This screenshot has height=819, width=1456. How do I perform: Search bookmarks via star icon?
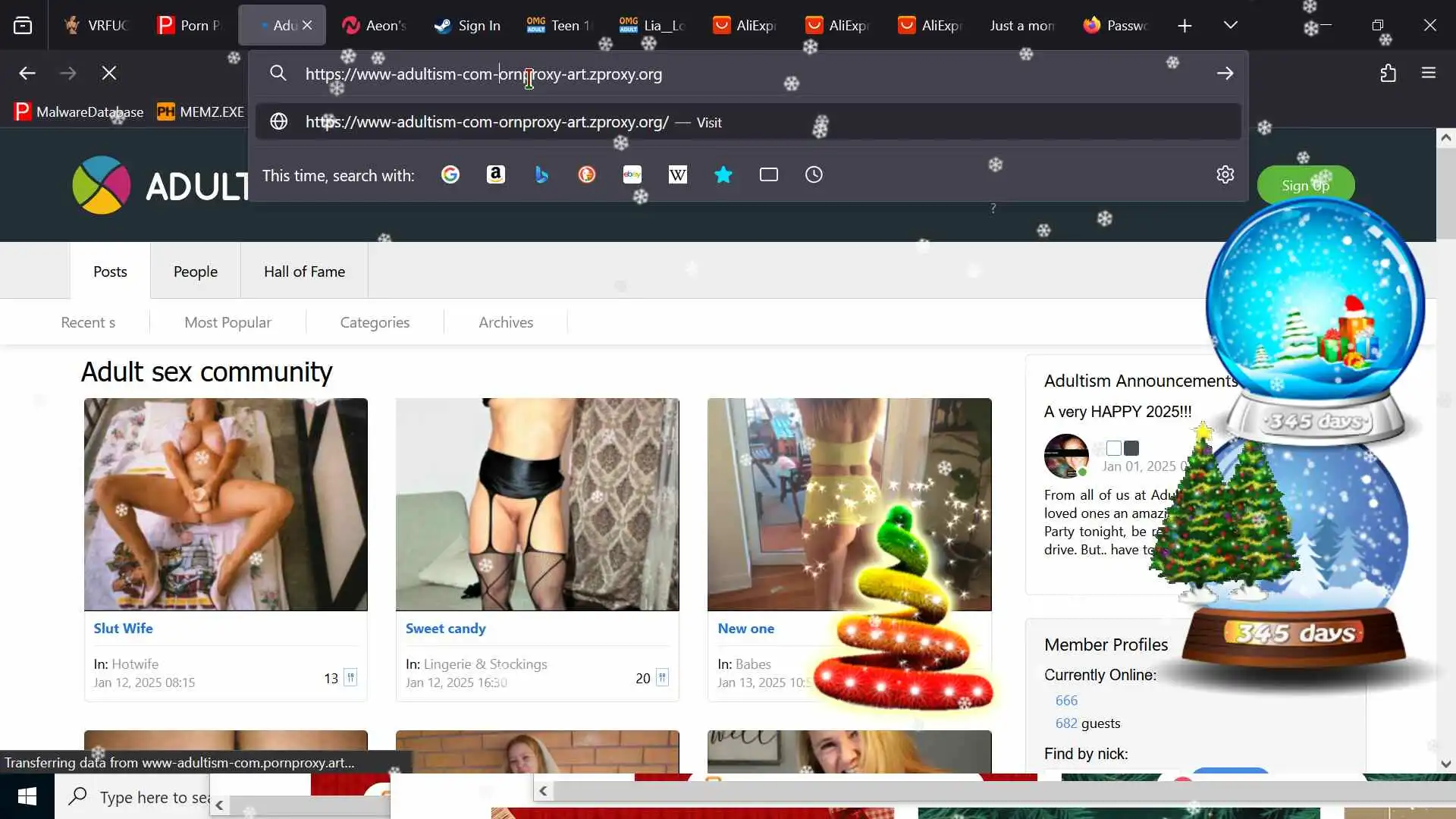(723, 175)
